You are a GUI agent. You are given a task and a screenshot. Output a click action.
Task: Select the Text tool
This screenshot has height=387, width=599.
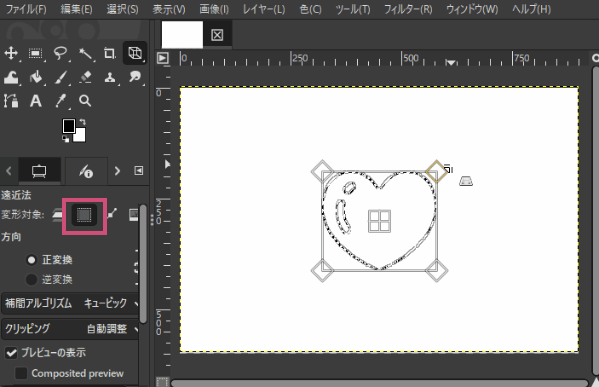click(x=36, y=101)
